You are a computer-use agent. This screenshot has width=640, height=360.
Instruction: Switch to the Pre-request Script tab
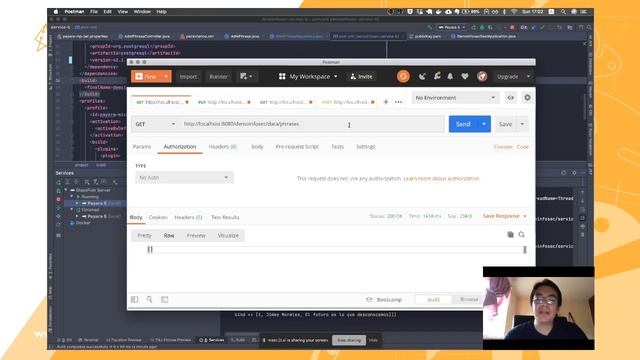[x=297, y=147]
